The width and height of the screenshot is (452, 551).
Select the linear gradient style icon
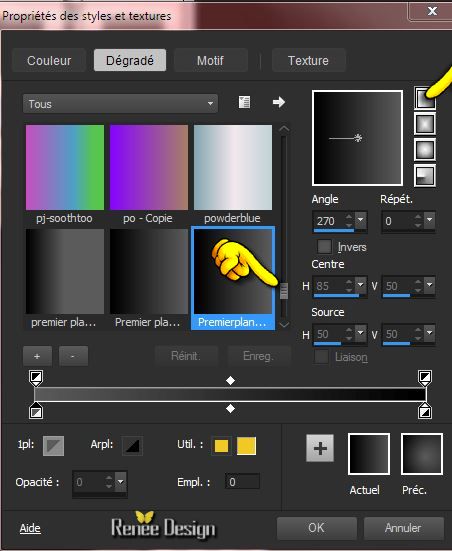click(x=425, y=98)
